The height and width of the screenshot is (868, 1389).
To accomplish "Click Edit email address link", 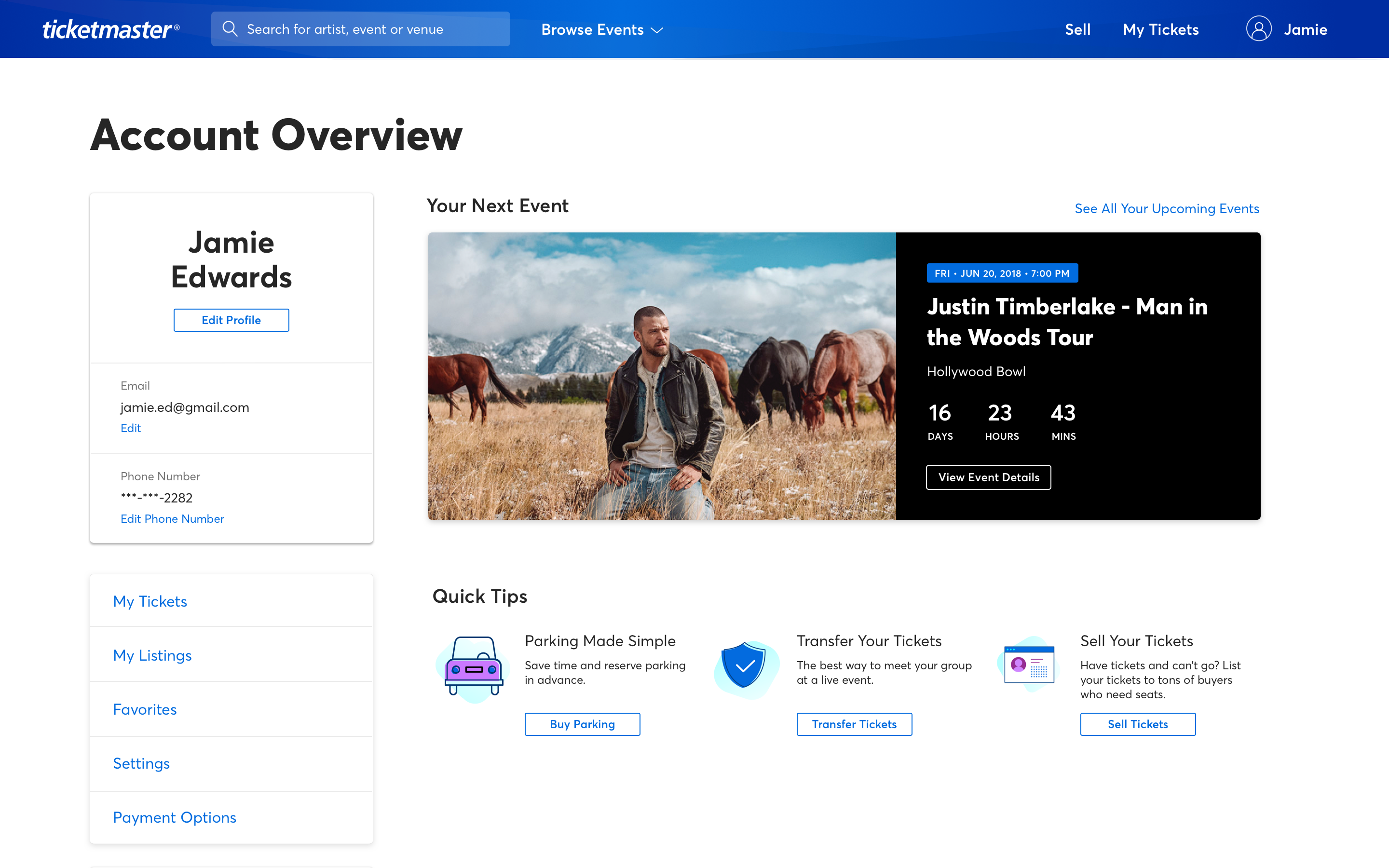I will tap(131, 428).
